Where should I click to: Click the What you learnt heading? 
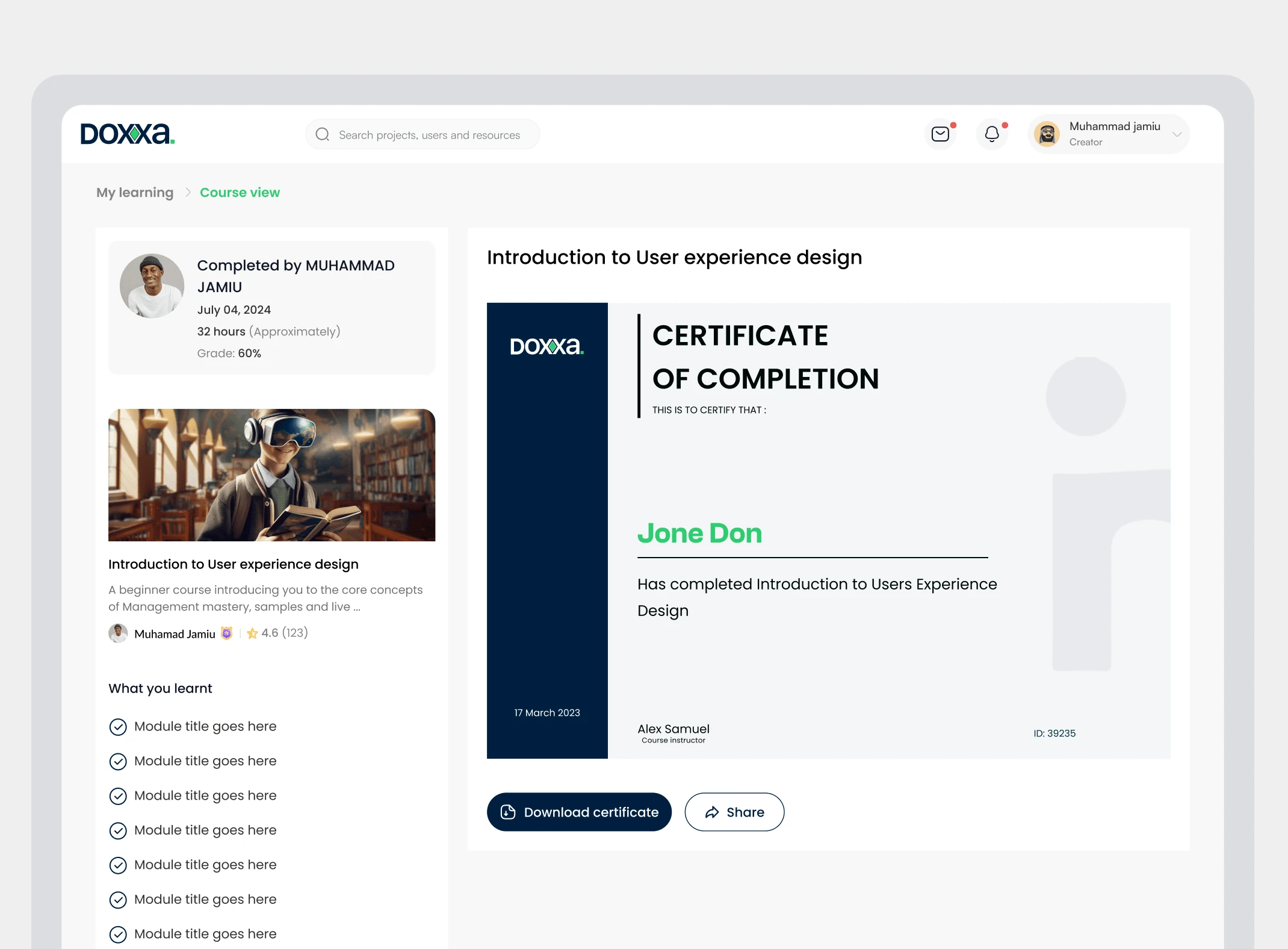click(x=160, y=688)
